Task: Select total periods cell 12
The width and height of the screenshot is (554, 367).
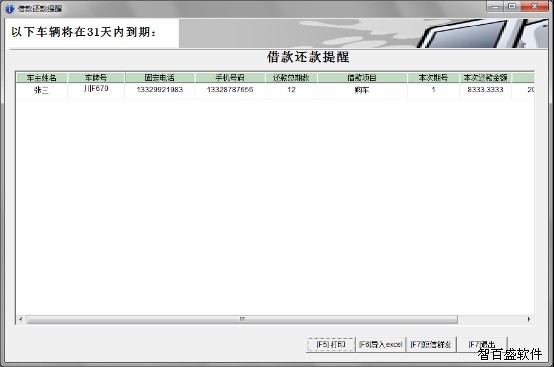Action: pyautogui.click(x=291, y=90)
